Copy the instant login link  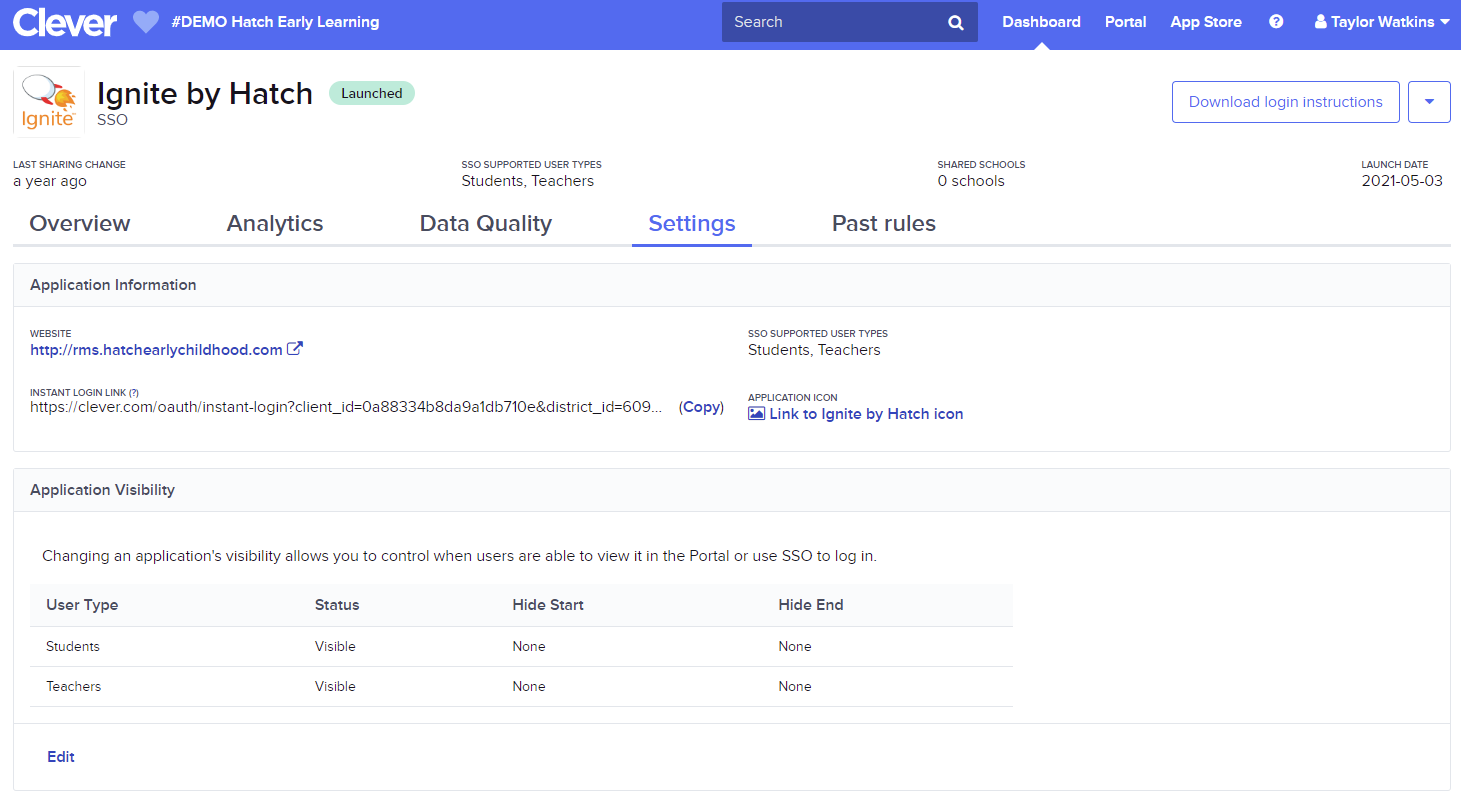701,407
